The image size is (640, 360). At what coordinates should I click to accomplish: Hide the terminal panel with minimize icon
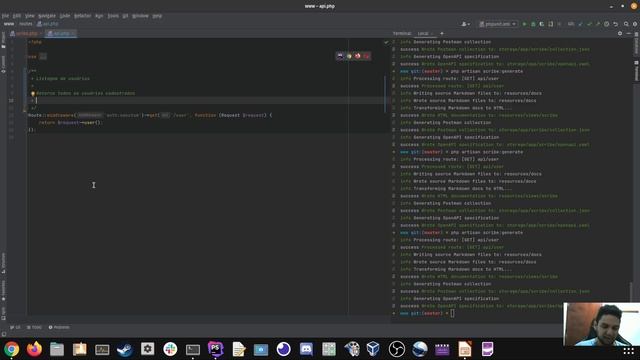(x=629, y=33)
